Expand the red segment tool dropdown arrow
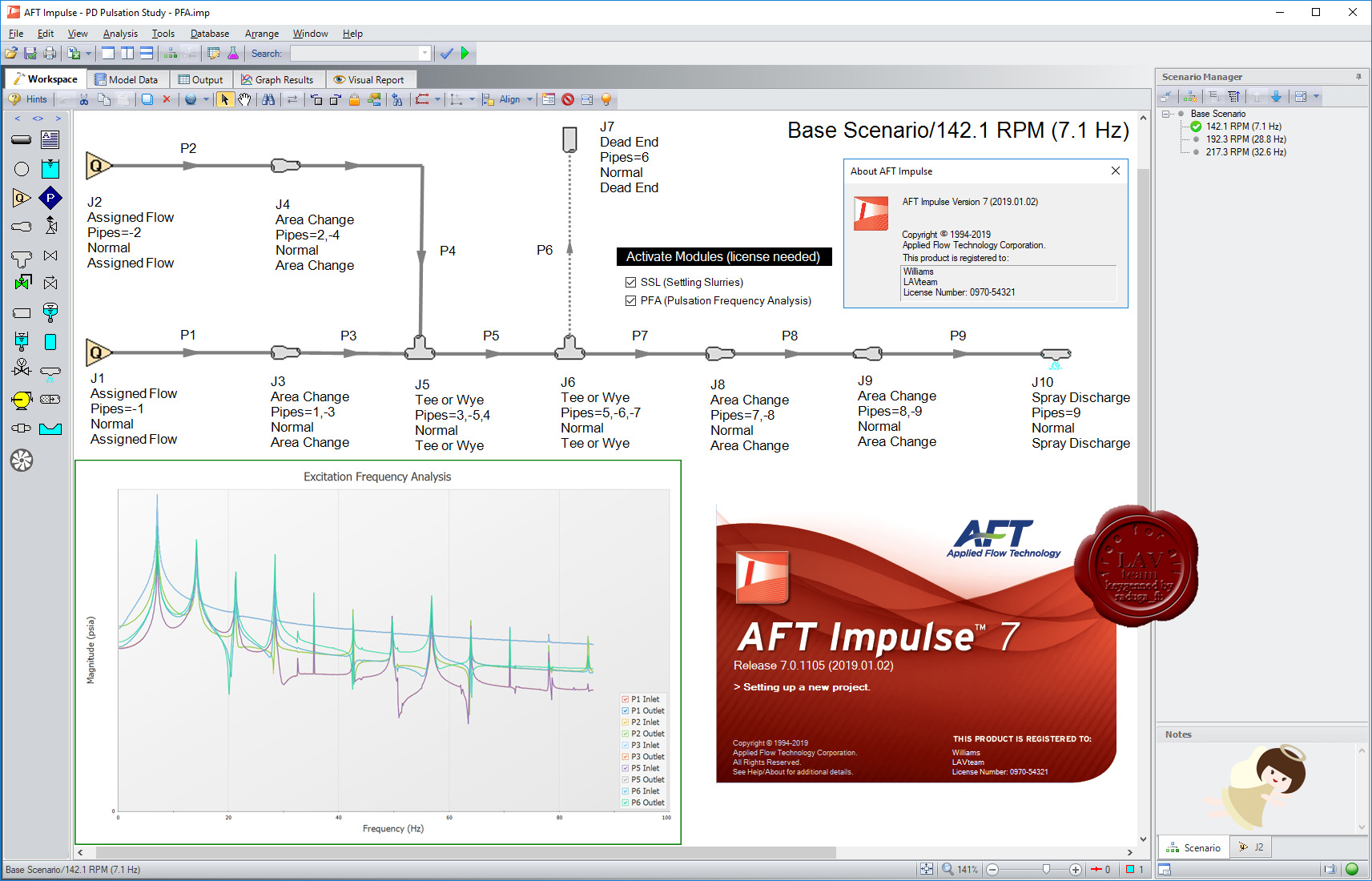Screen dimensions: 1372x881 (x=437, y=99)
